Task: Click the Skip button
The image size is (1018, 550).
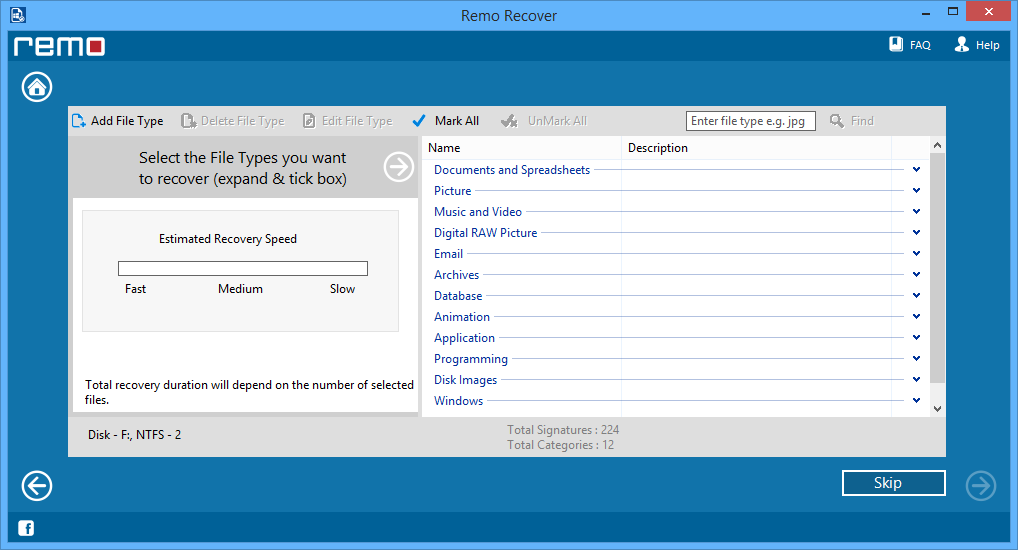Action: 893,483
